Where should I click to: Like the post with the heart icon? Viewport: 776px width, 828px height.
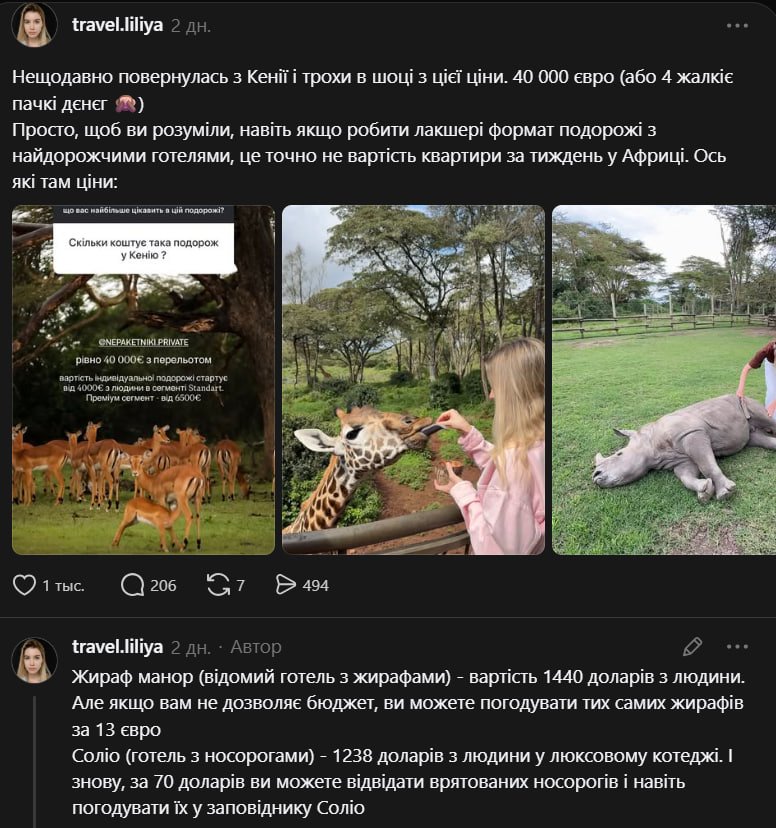(24, 585)
